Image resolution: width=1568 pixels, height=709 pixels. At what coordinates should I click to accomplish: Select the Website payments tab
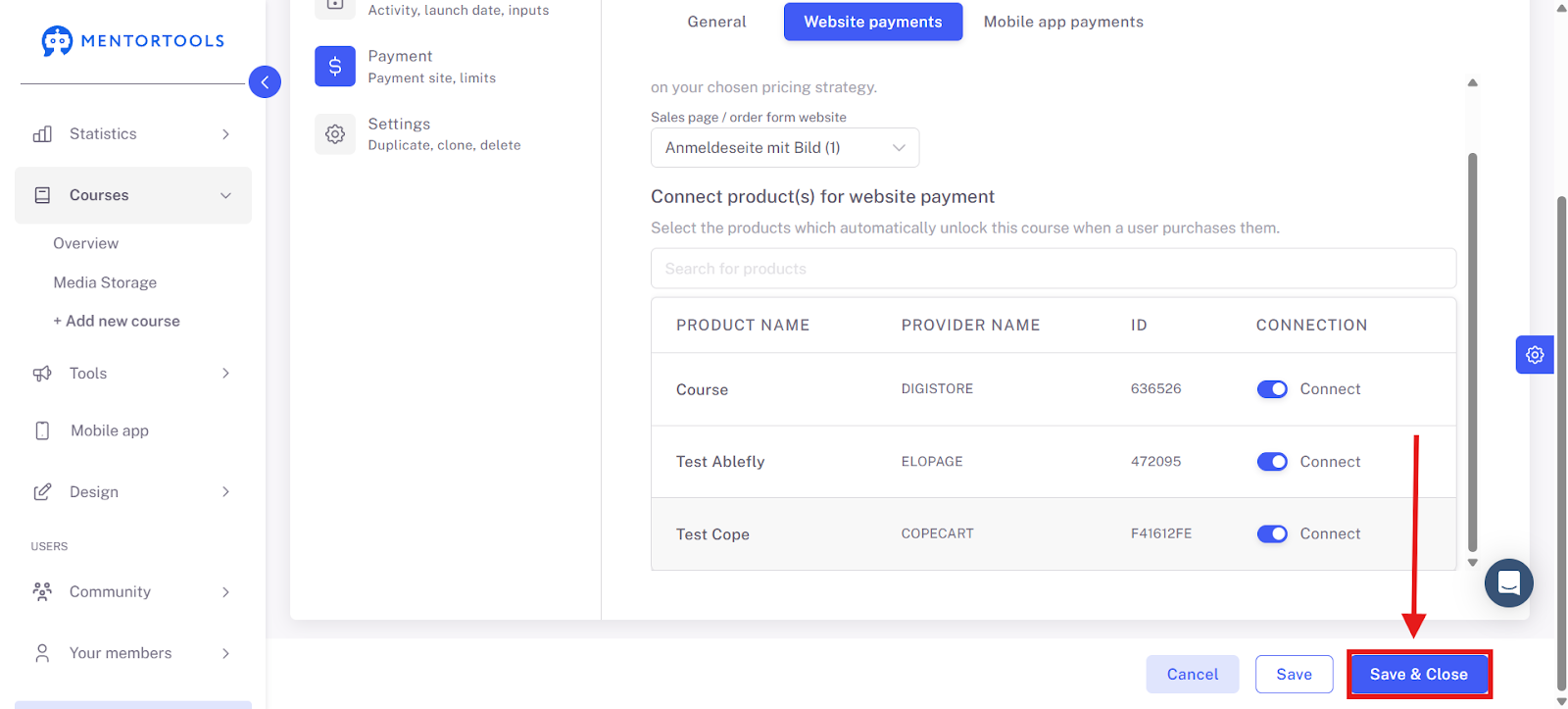(x=873, y=22)
